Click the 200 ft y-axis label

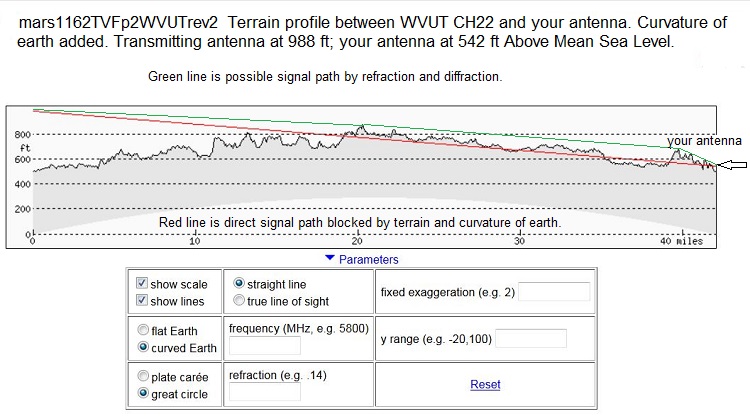[x=22, y=209]
